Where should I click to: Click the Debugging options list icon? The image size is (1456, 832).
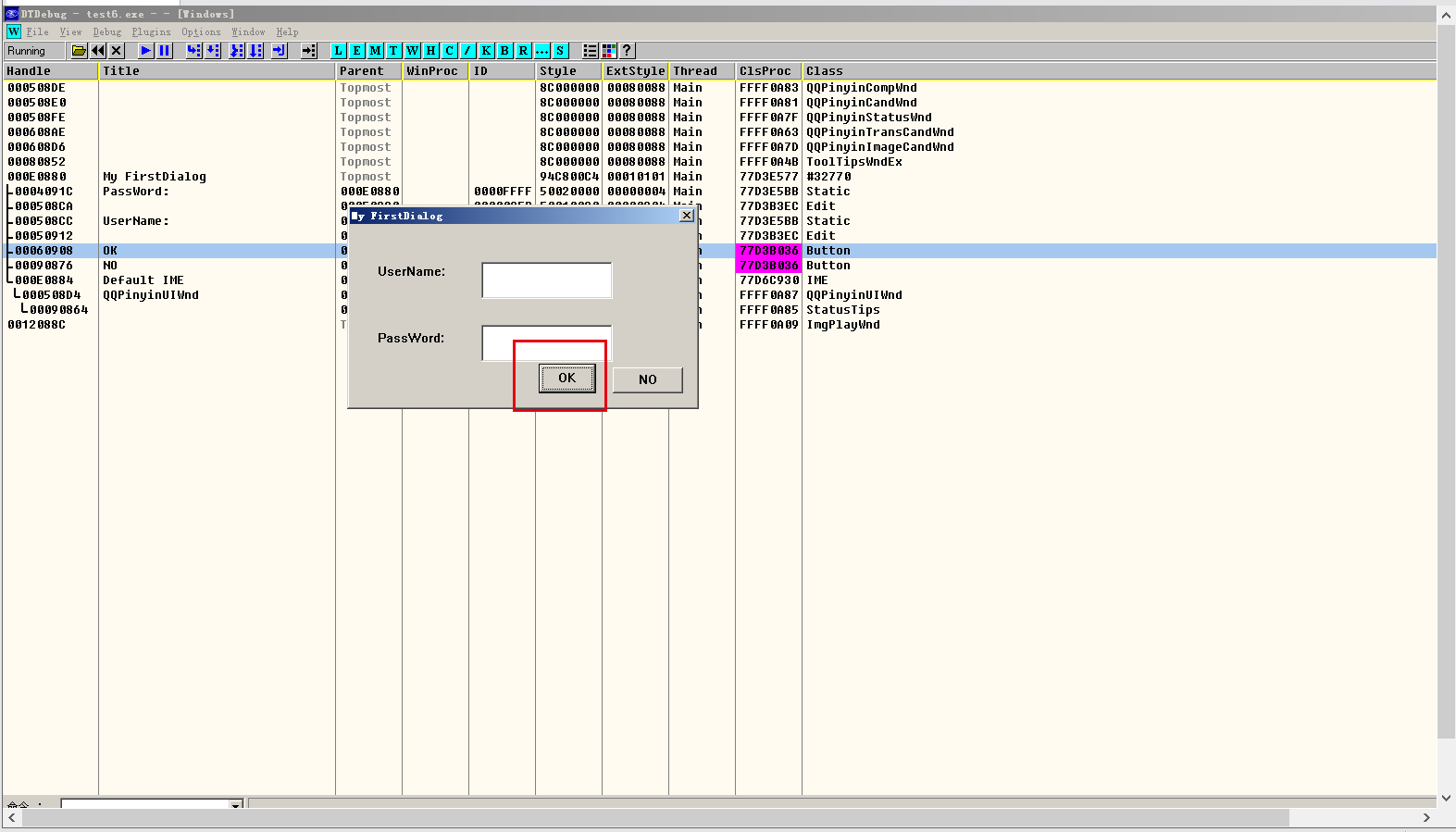coord(590,51)
